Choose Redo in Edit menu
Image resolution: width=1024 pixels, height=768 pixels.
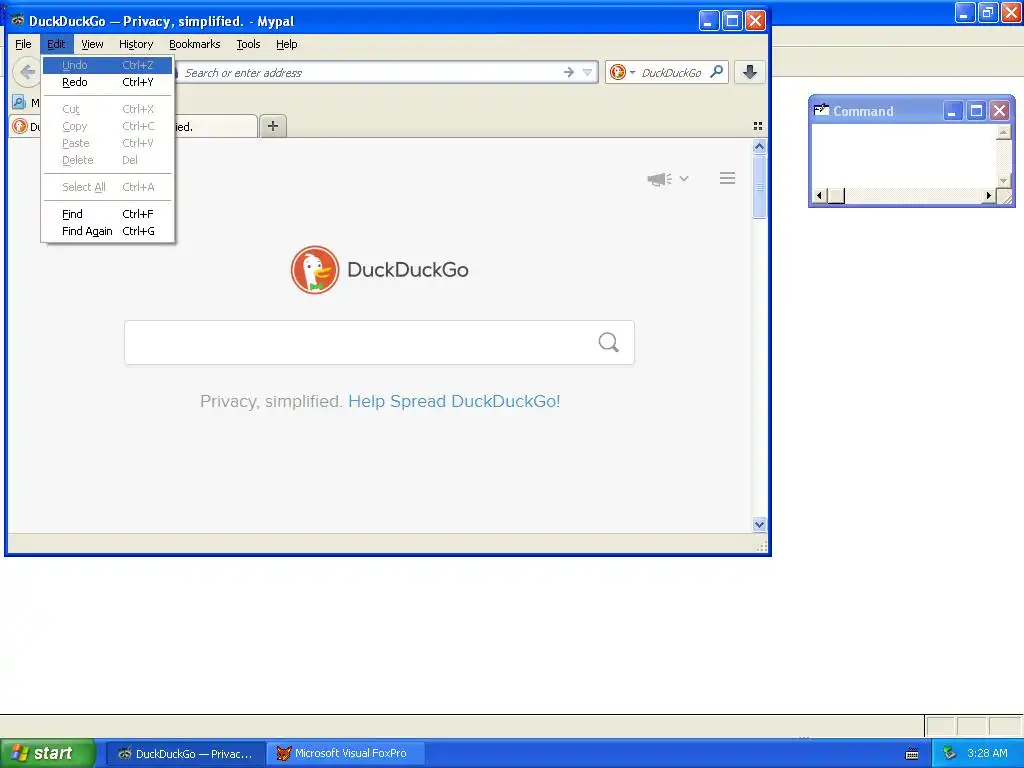click(108, 82)
